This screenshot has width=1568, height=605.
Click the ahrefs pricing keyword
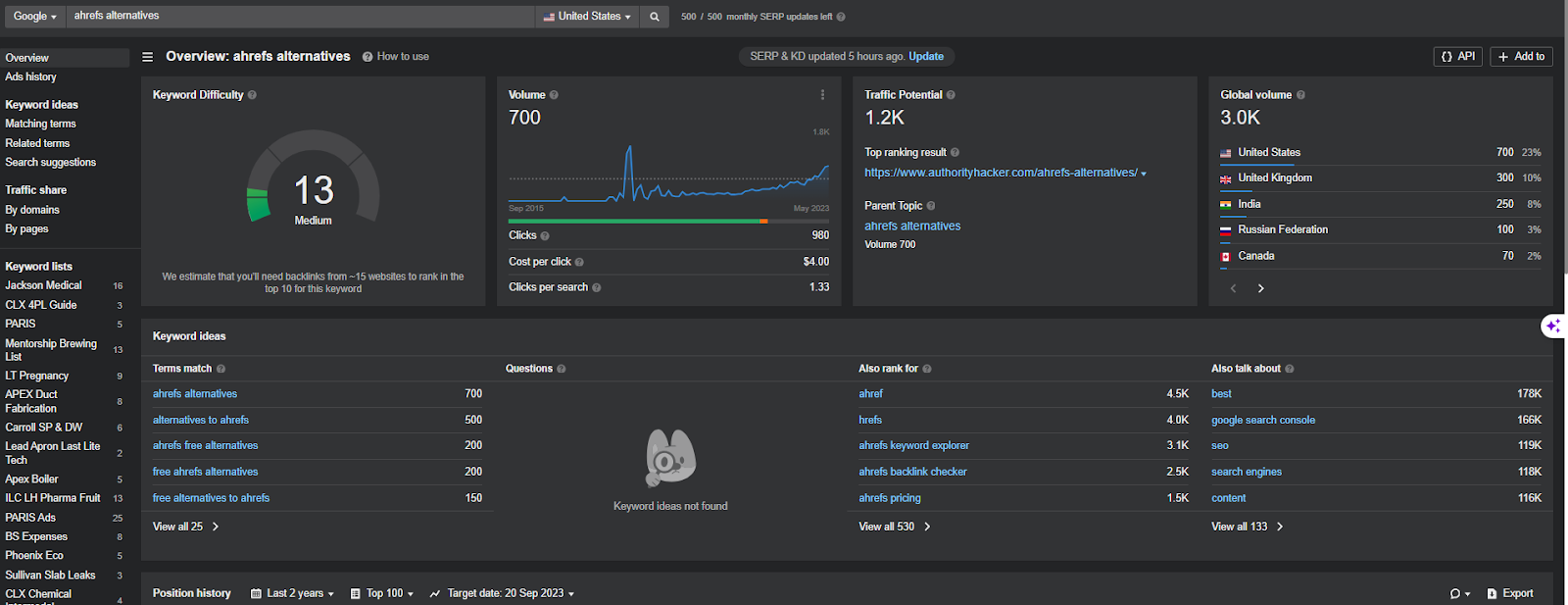coord(890,499)
